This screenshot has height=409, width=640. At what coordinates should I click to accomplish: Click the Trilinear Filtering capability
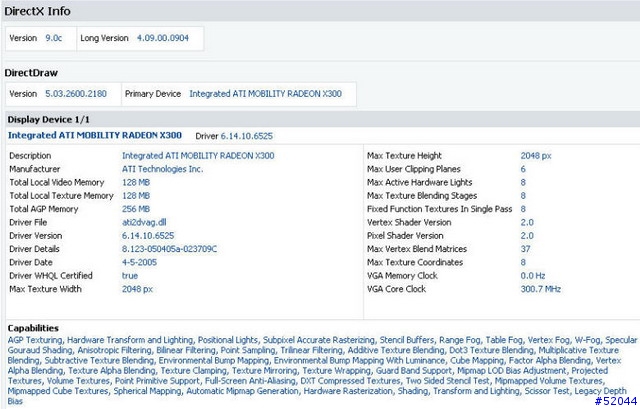click(311, 350)
